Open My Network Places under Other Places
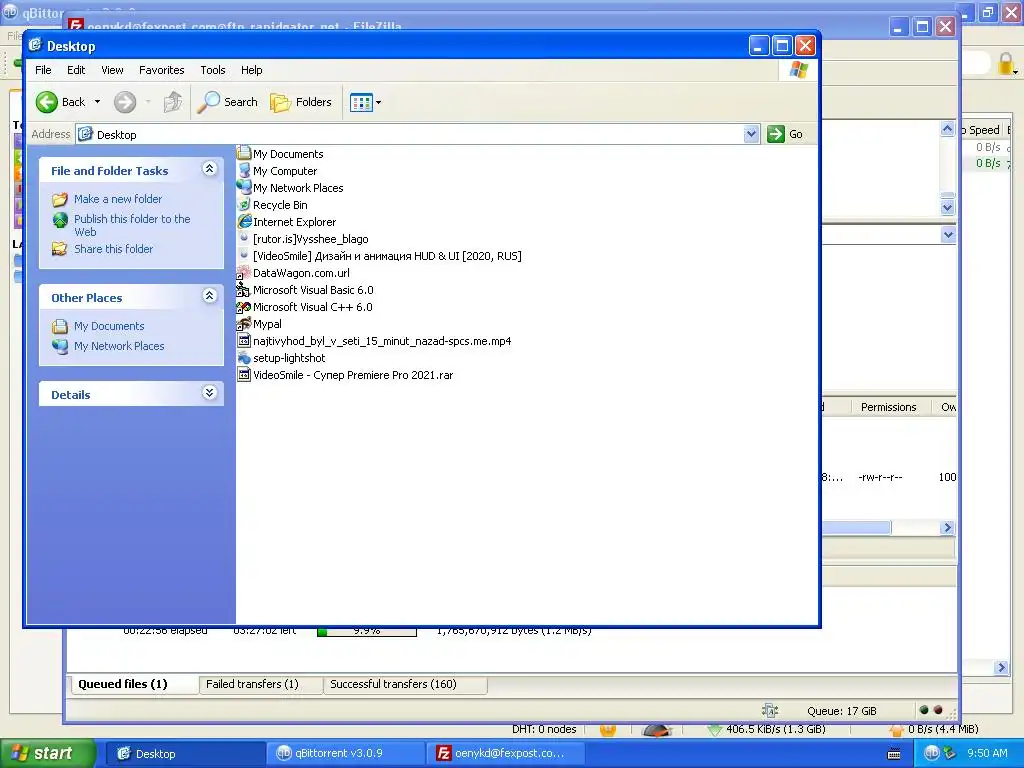1024x768 pixels. pyautogui.click(x=119, y=346)
